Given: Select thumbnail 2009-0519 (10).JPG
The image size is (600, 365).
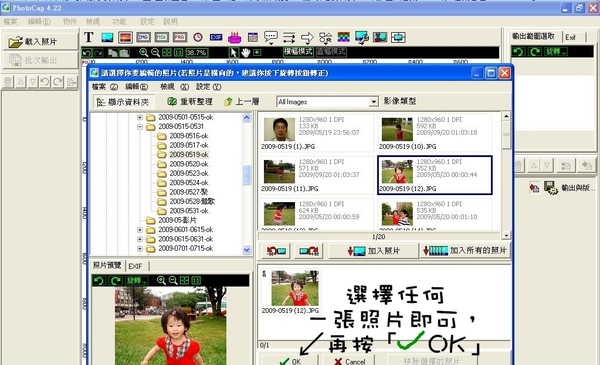Looking at the screenshot, I should (x=435, y=134).
